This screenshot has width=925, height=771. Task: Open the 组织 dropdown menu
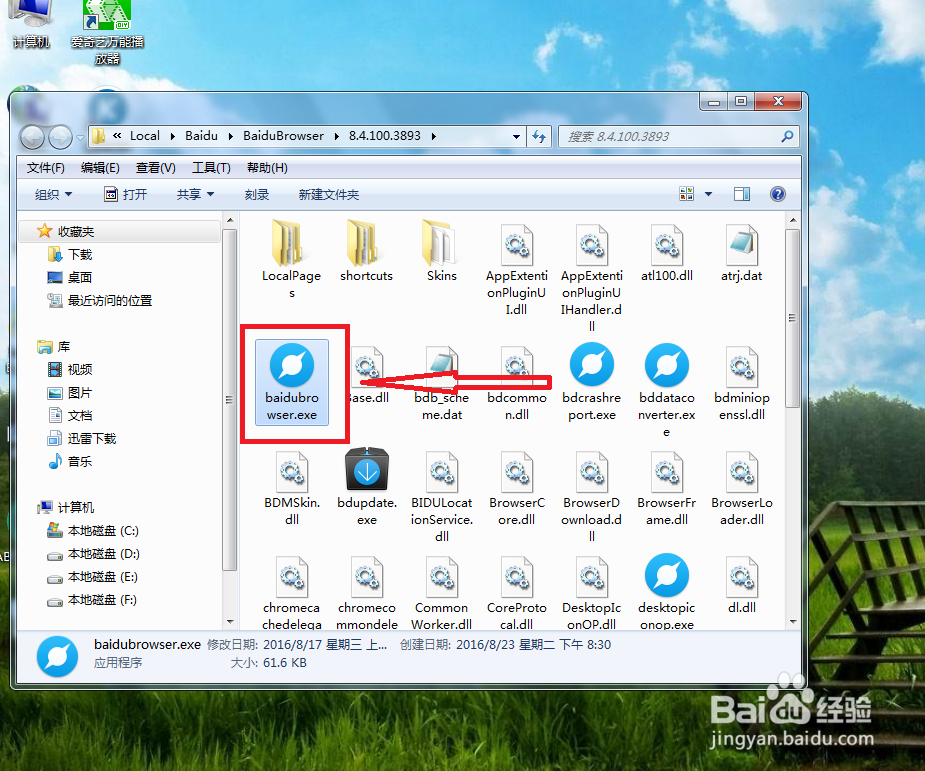[x=53, y=195]
